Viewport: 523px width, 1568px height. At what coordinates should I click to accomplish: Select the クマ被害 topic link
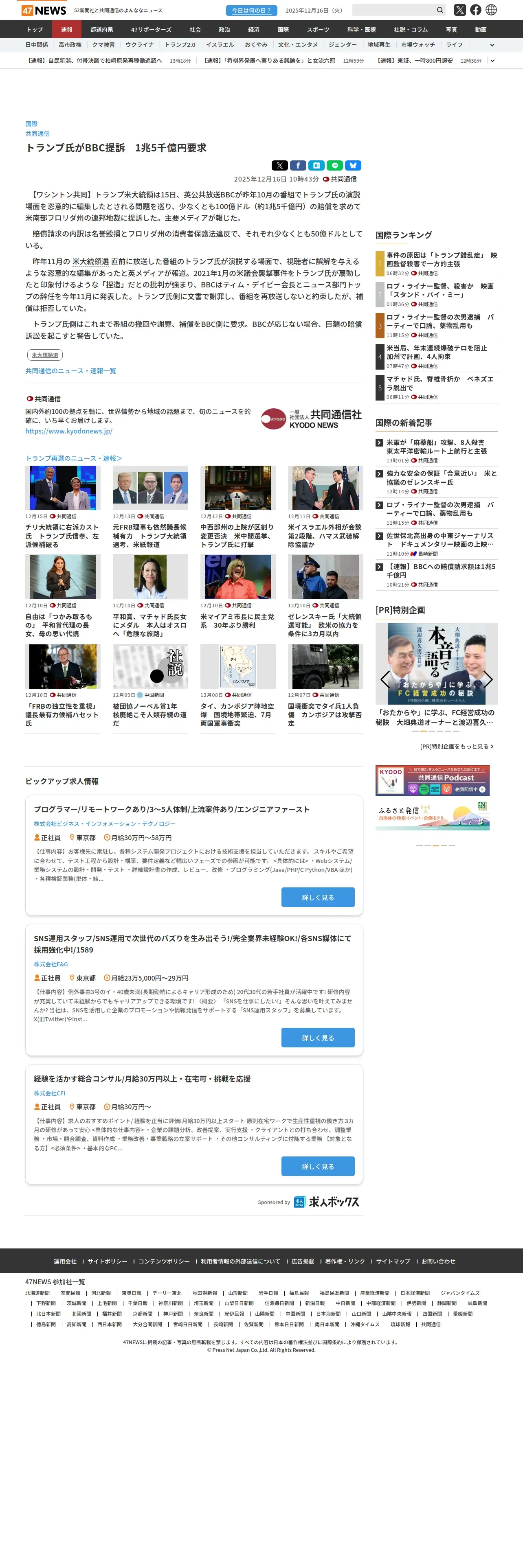(x=103, y=45)
